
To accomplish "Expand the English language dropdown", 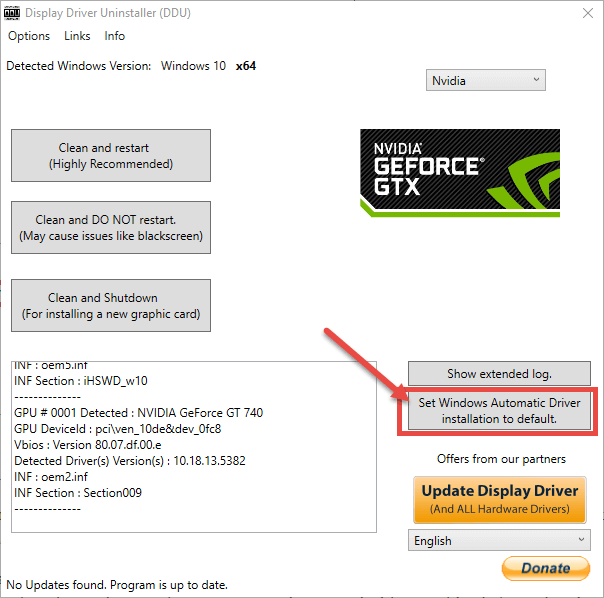I will 499,540.
